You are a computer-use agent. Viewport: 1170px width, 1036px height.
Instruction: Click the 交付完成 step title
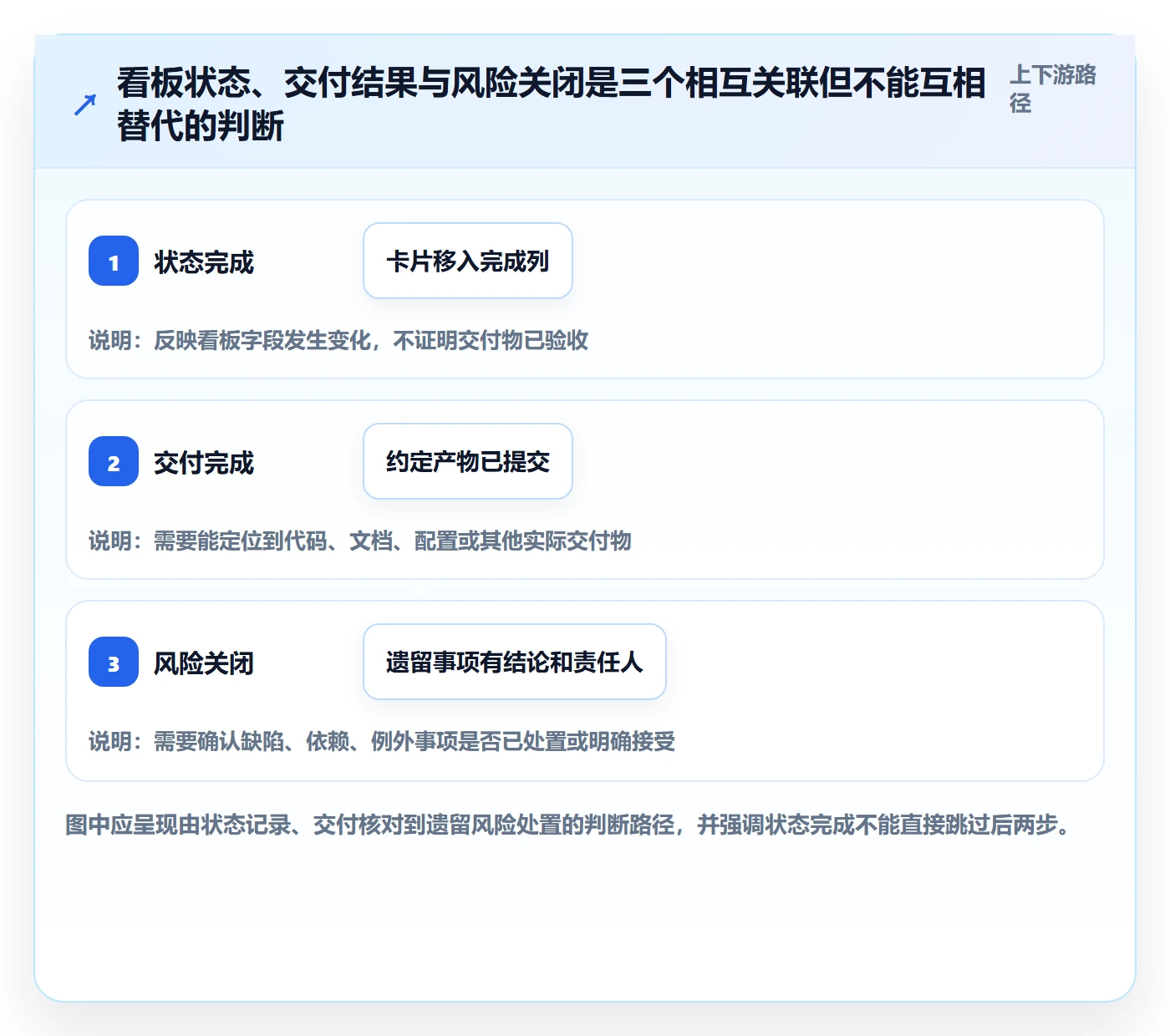(204, 463)
